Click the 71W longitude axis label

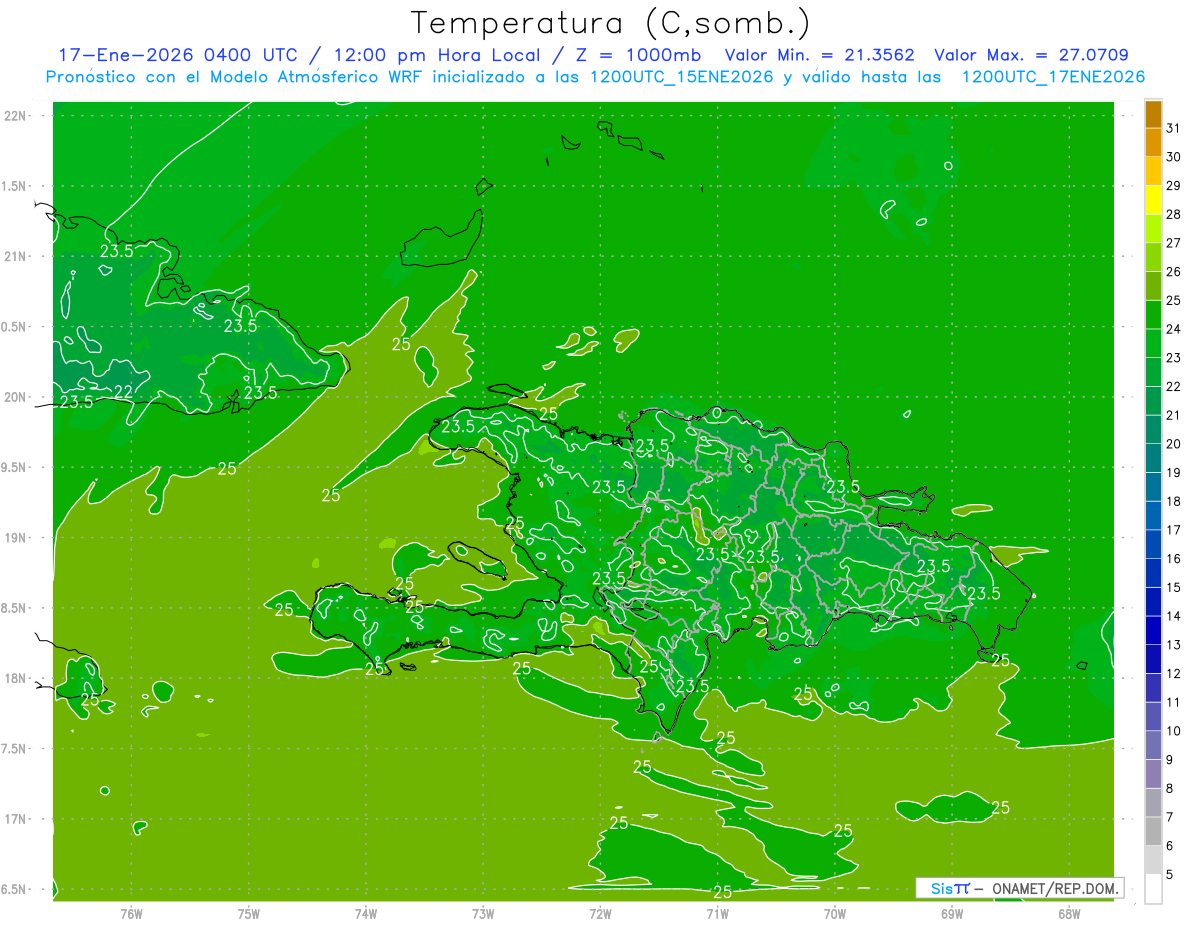coord(717,913)
